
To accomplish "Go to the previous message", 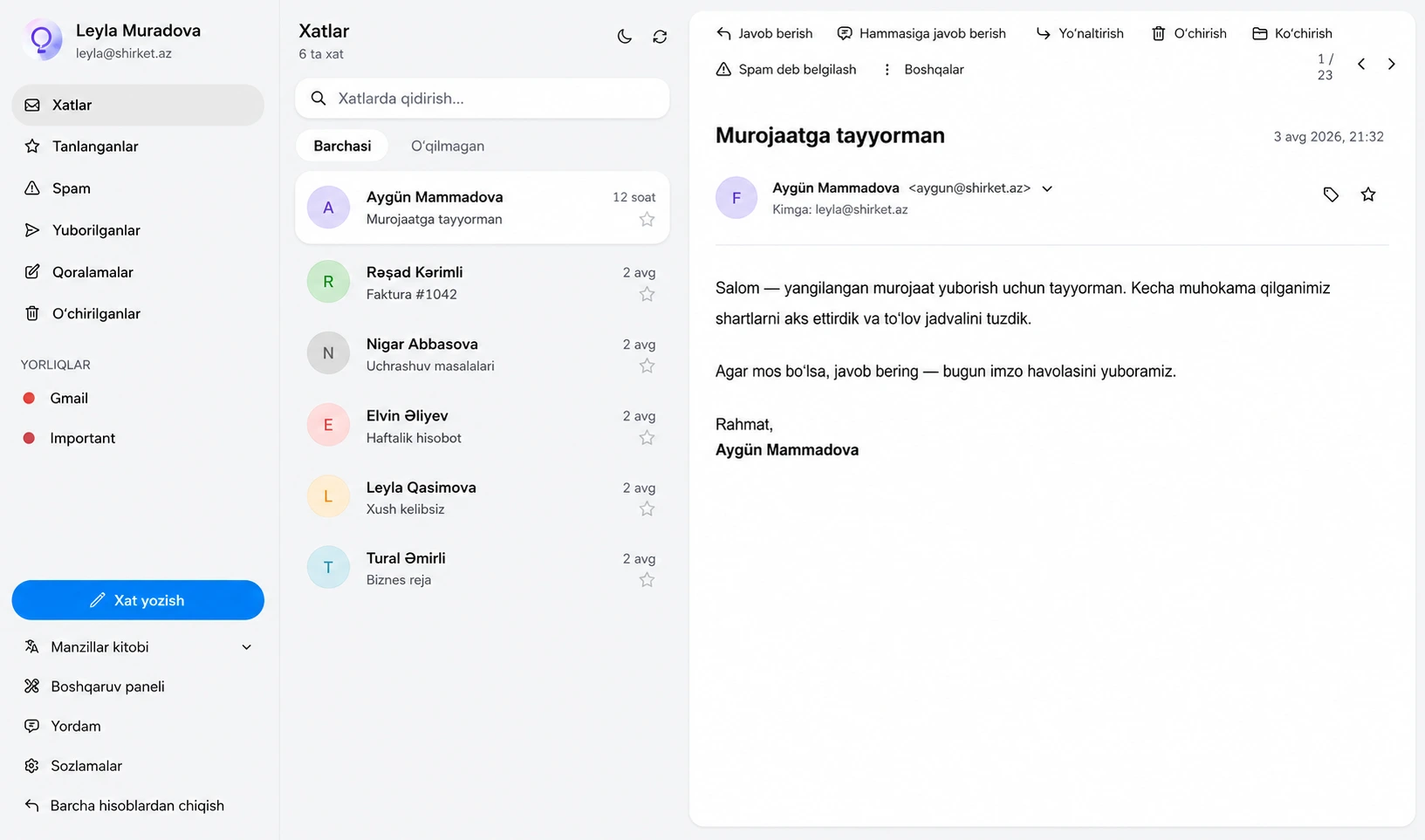I will tap(1361, 64).
